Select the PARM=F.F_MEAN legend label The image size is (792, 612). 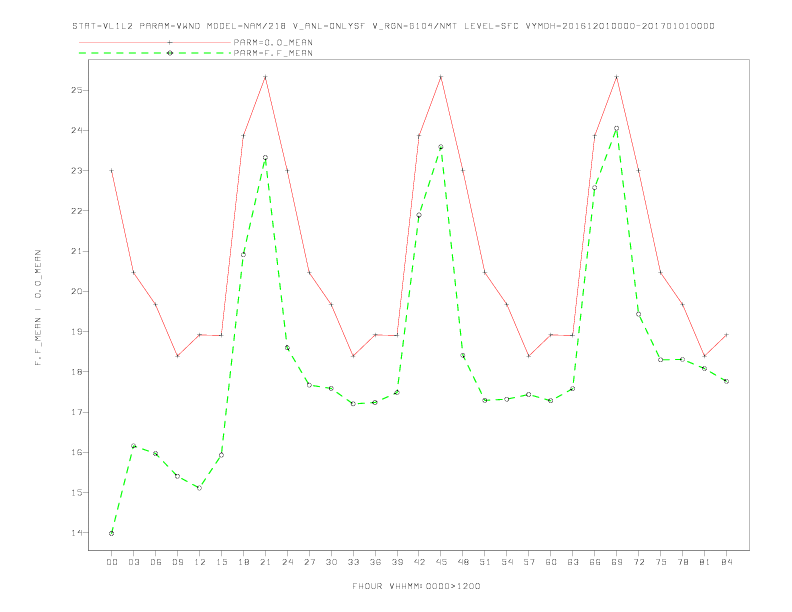point(273,53)
